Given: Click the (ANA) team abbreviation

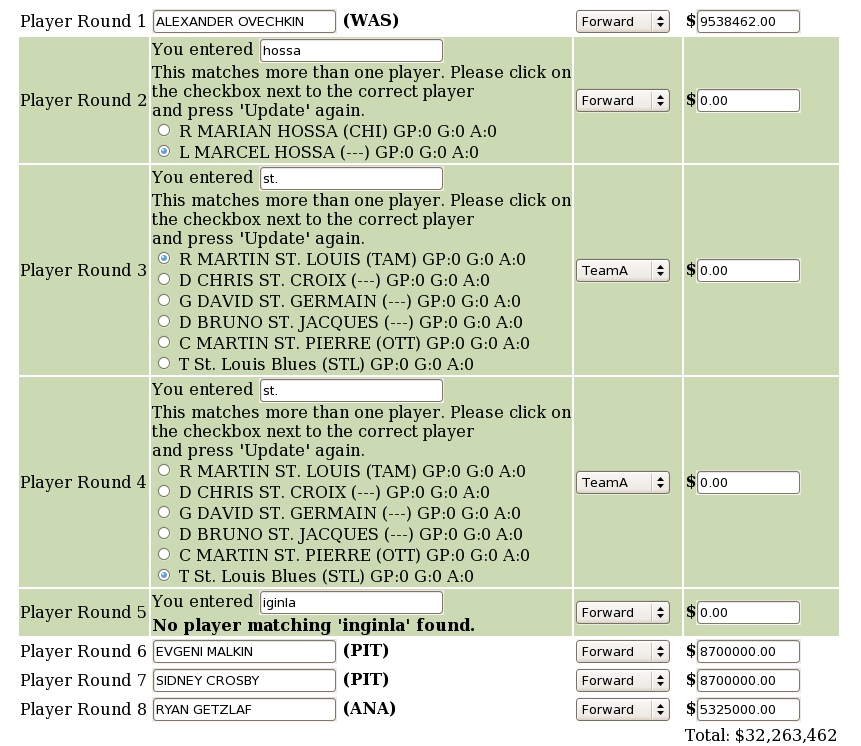Looking at the screenshot, I should pyautogui.click(x=369, y=709).
